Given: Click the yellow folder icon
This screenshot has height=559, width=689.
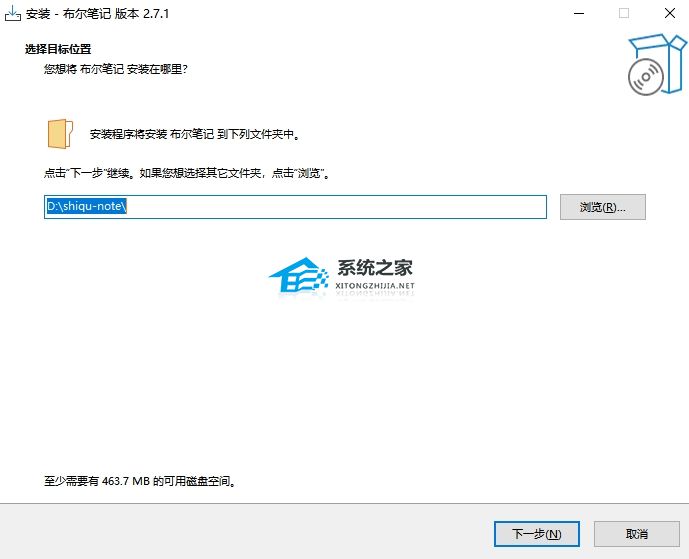Looking at the screenshot, I should pyautogui.click(x=60, y=134).
